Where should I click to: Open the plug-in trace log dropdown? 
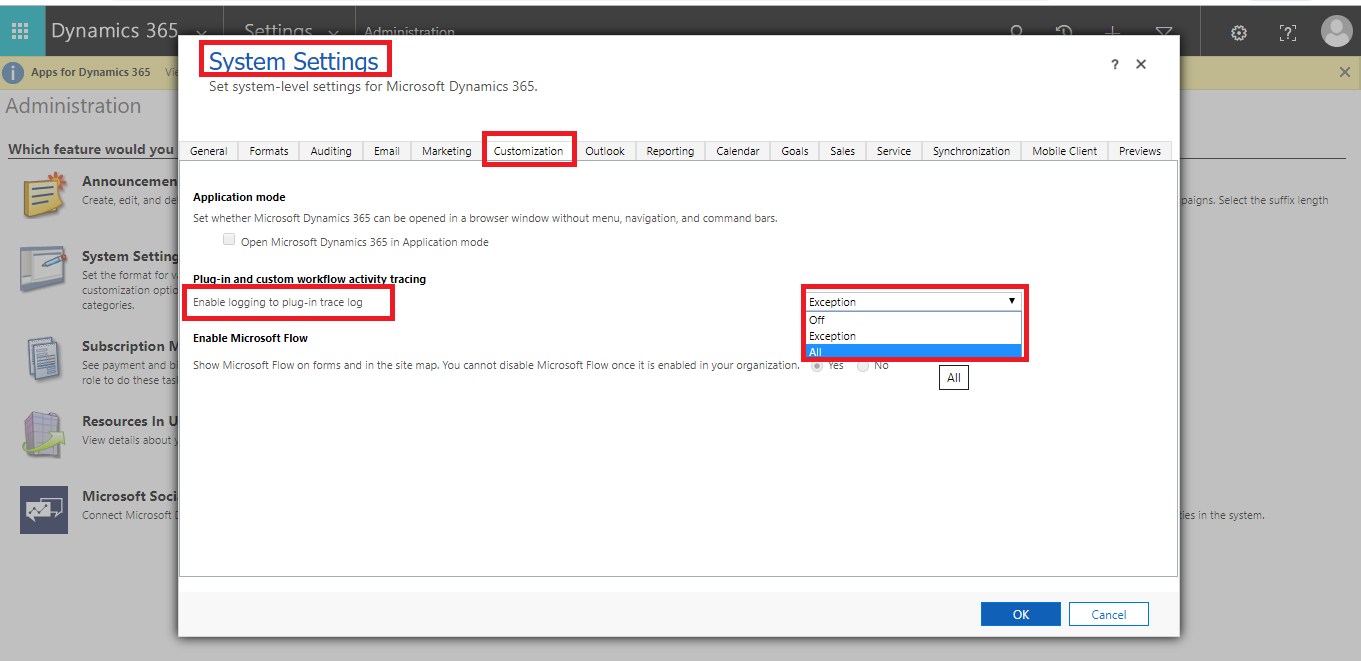click(1011, 301)
